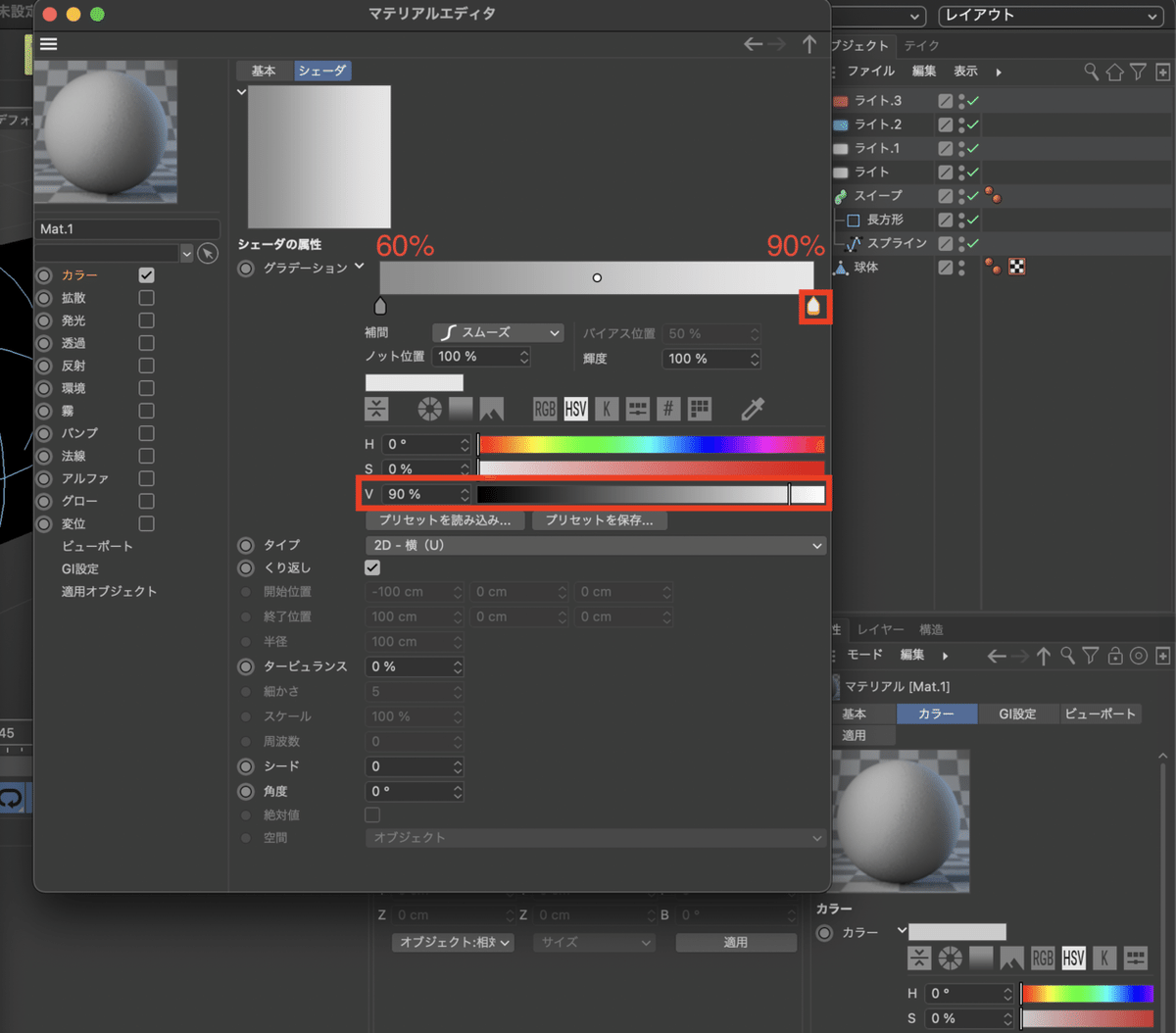This screenshot has height=1033, width=1176.
Task: Click プリセットを読み込み... button
Action: (x=445, y=520)
